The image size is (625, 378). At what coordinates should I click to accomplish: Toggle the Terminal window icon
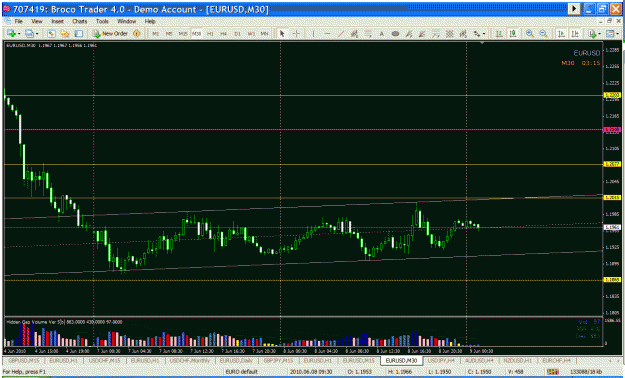coord(79,34)
